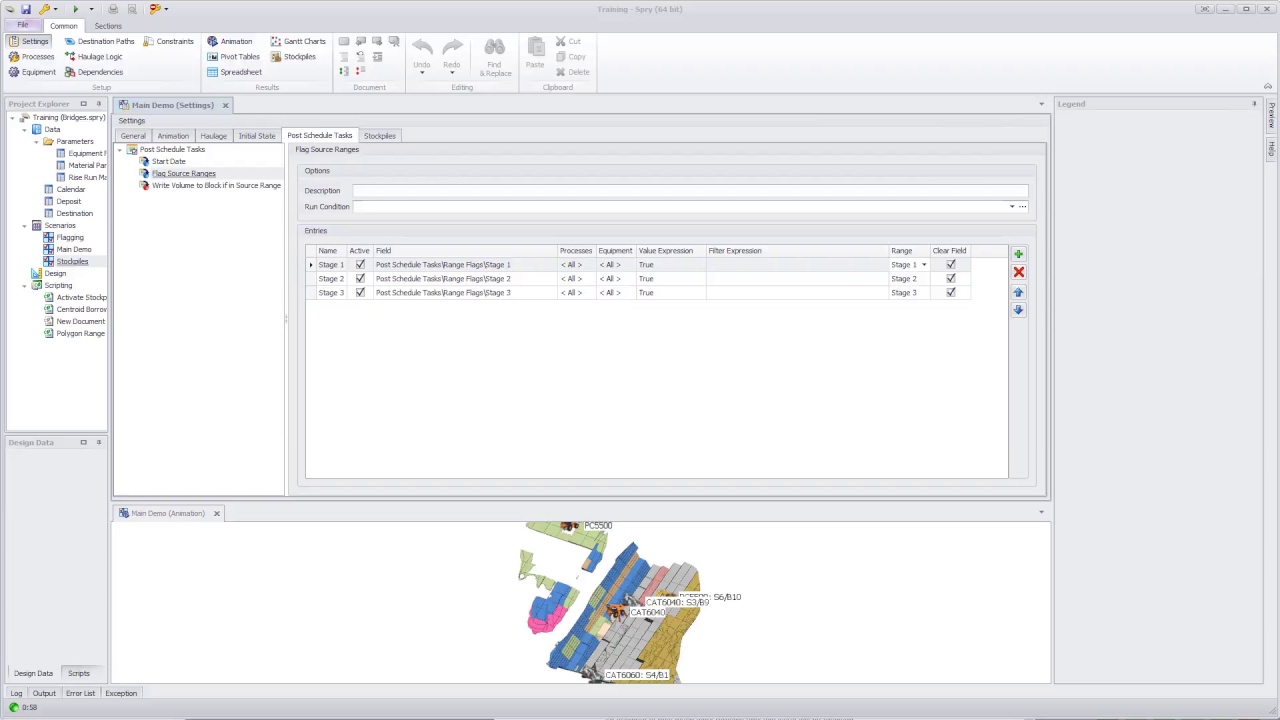Open the settings document panel dropdown arrow
Screen dimensions: 1280x720
(x=1041, y=104)
